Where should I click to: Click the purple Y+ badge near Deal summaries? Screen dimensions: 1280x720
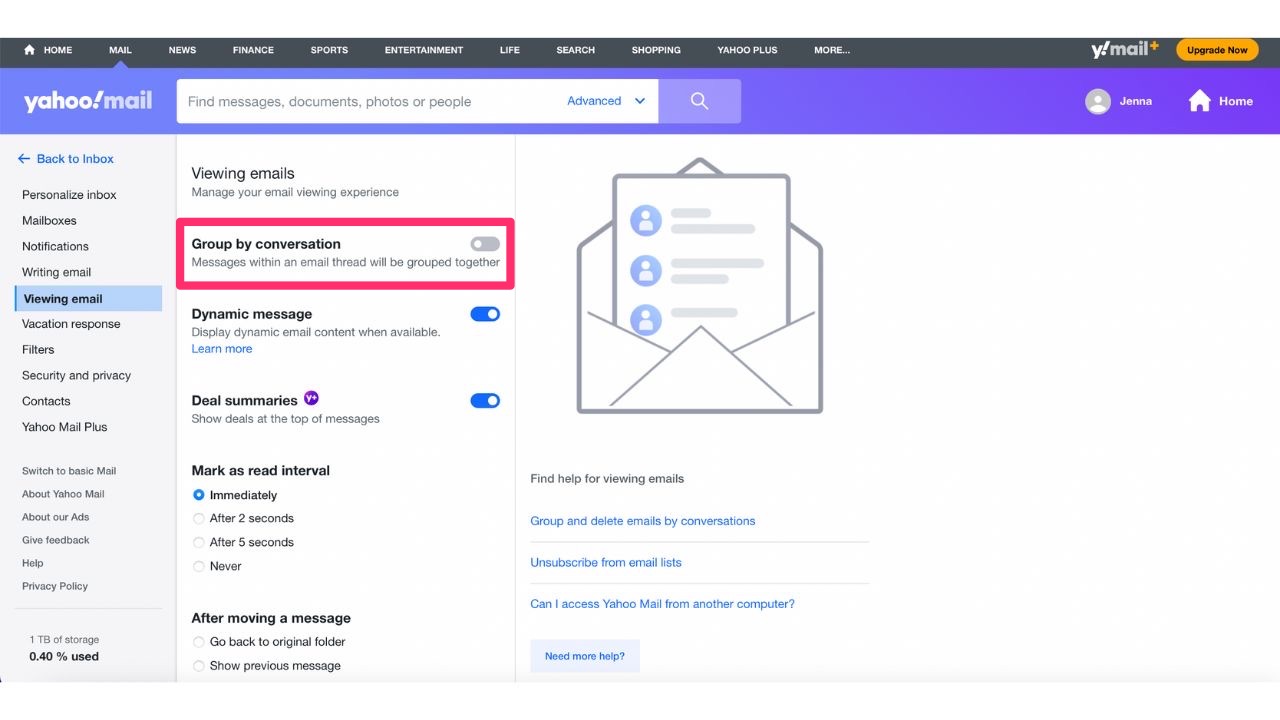(311, 398)
